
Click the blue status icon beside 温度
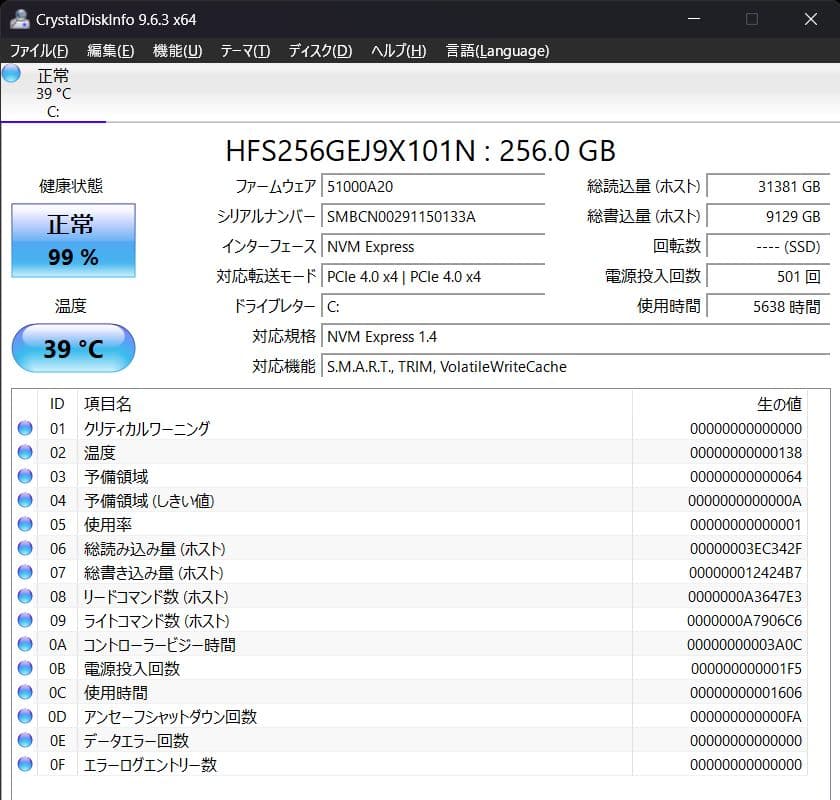point(25,453)
